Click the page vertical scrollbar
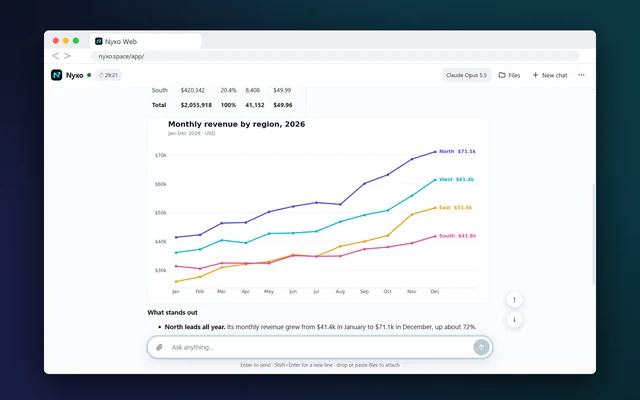The image size is (640, 400). [593, 235]
